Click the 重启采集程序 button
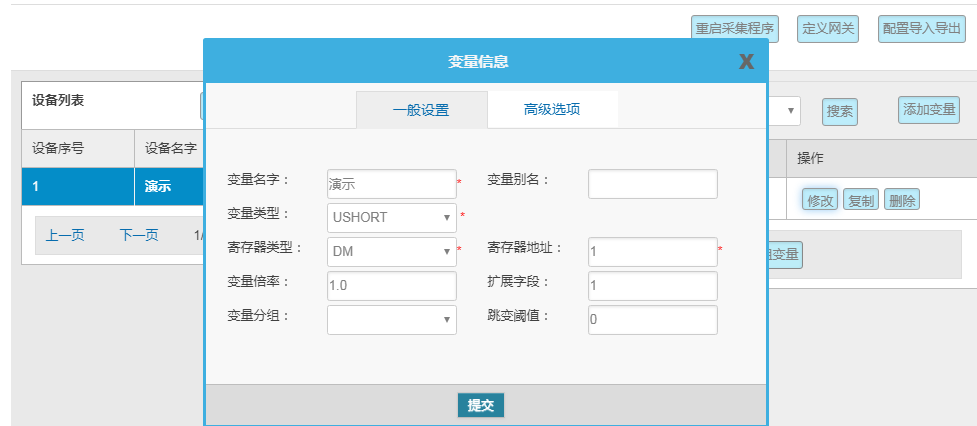The width and height of the screenshot is (977, 426). [735, 29]
